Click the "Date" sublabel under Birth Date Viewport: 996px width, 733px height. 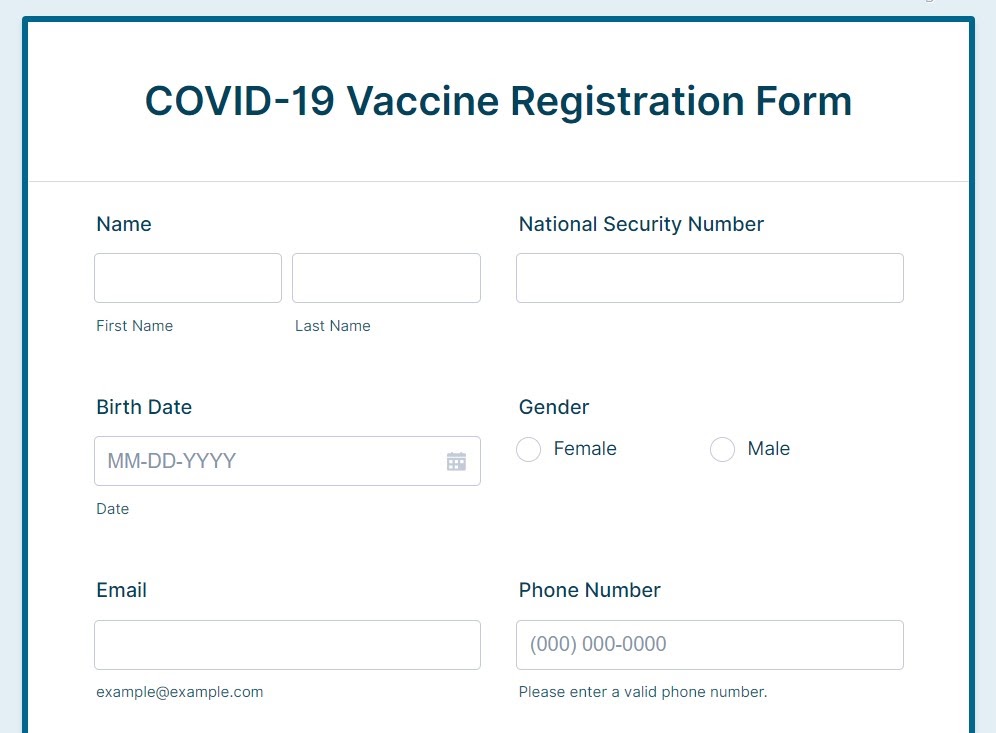(112, 509)
